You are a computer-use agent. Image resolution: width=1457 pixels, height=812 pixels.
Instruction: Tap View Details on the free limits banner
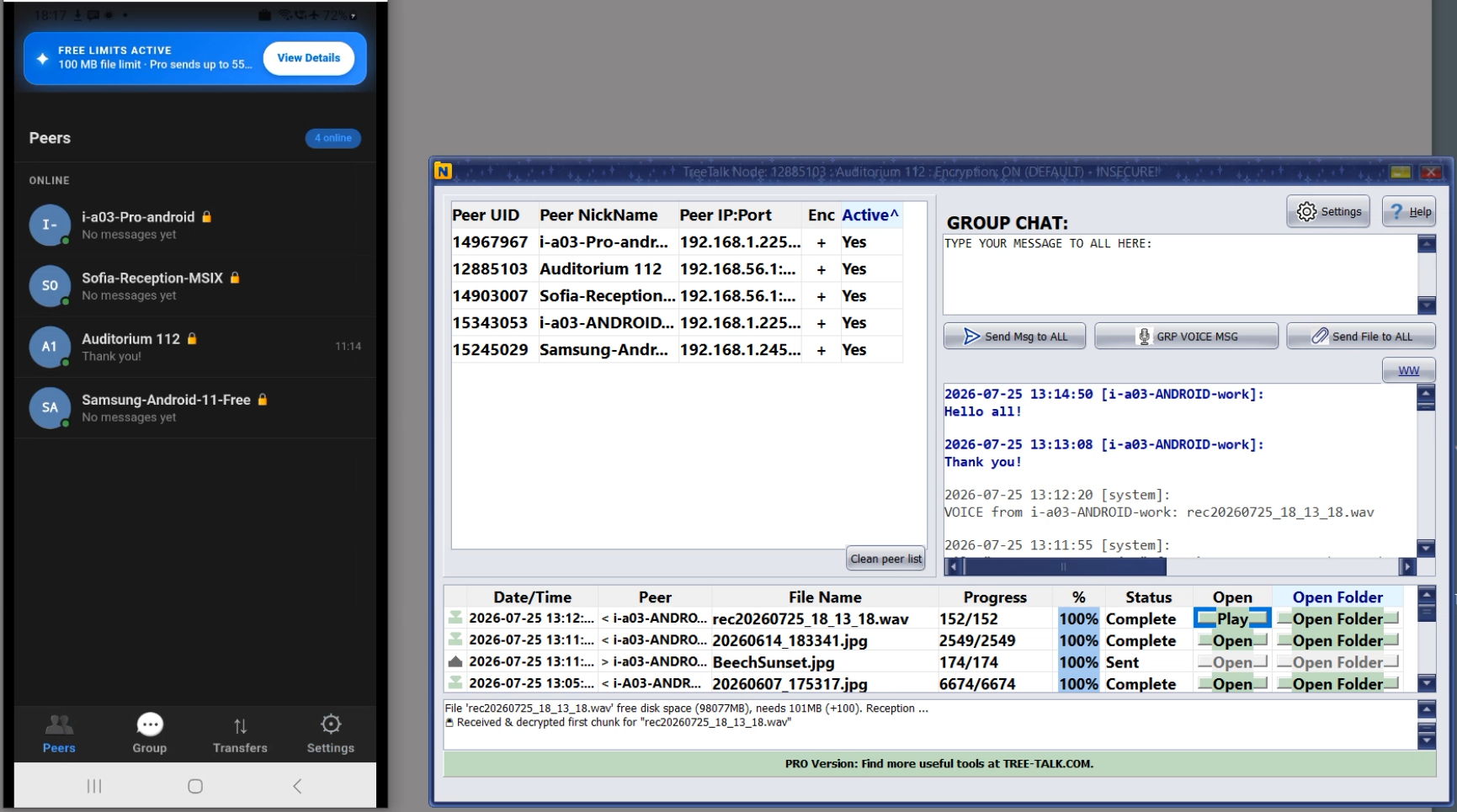[x=309, y=58]
